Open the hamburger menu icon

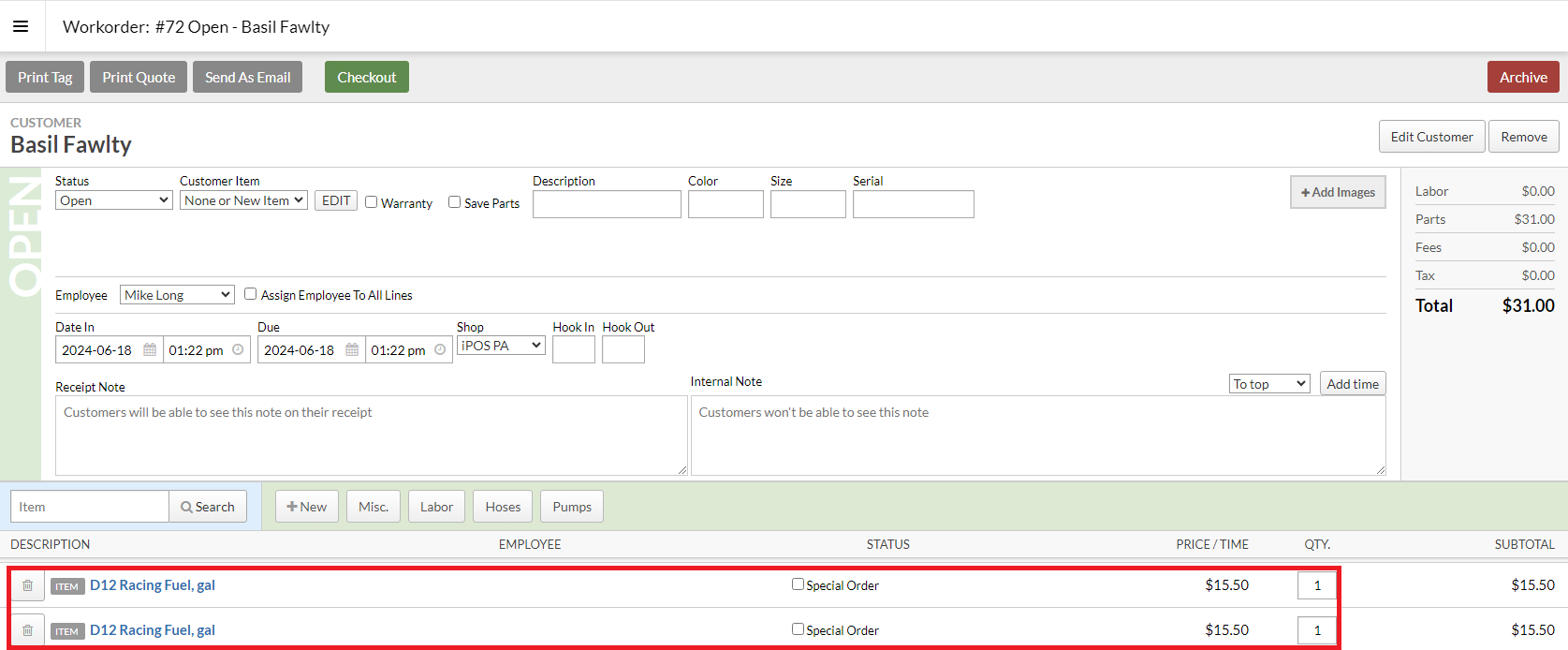point(21,26)
